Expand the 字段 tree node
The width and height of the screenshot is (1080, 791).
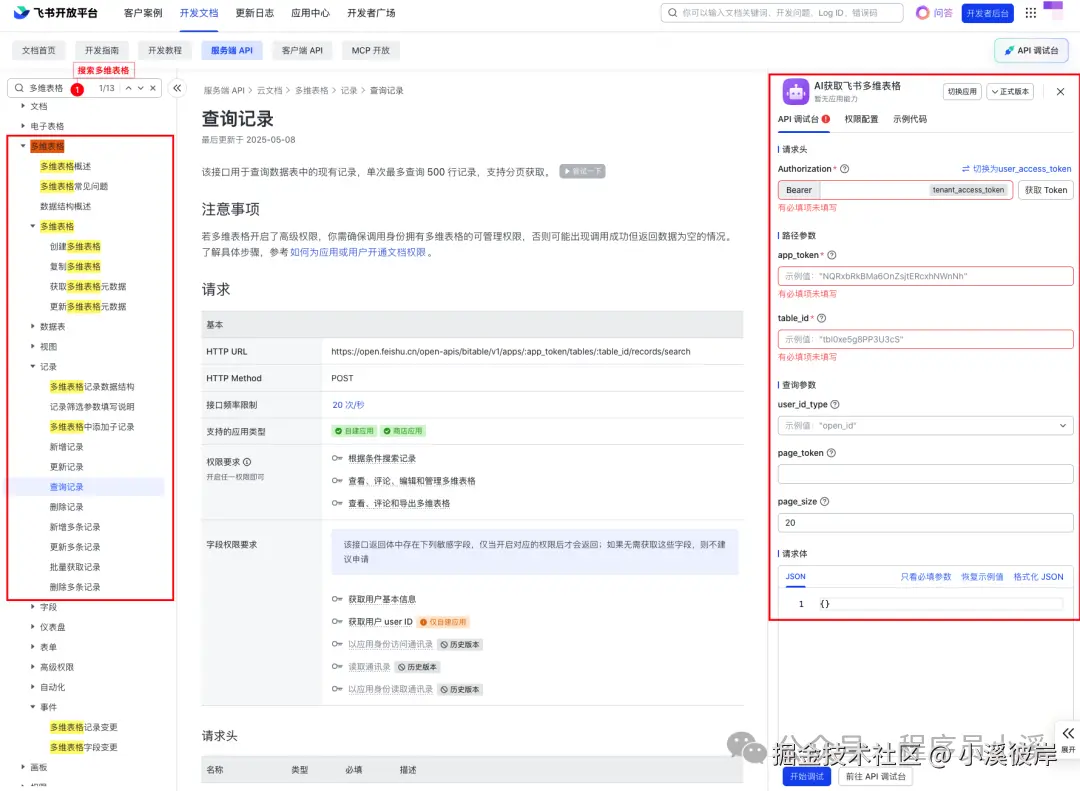33,607
